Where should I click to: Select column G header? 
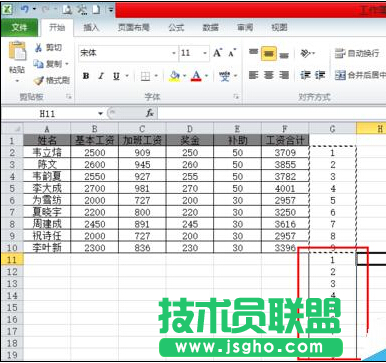pyautogui.click(x=332, y=129)
